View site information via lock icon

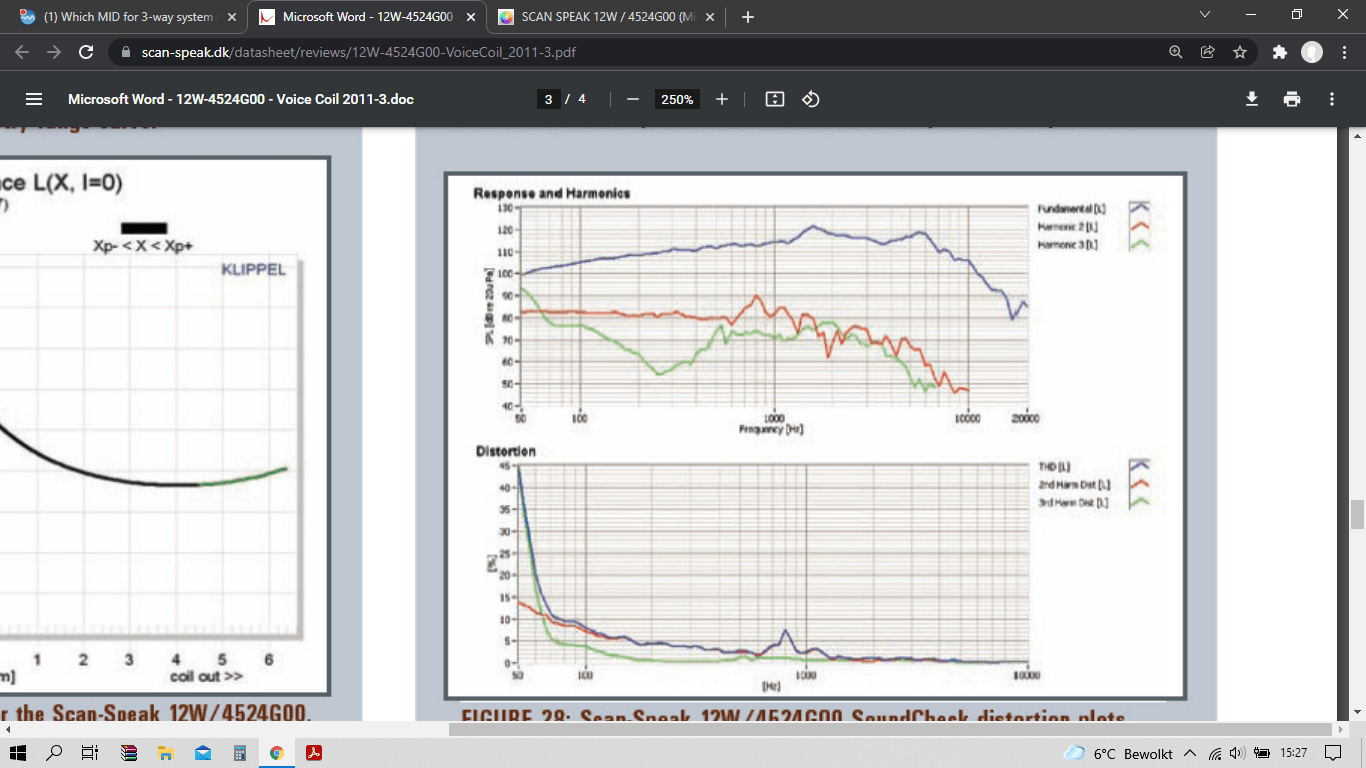[x=124, y=52]
